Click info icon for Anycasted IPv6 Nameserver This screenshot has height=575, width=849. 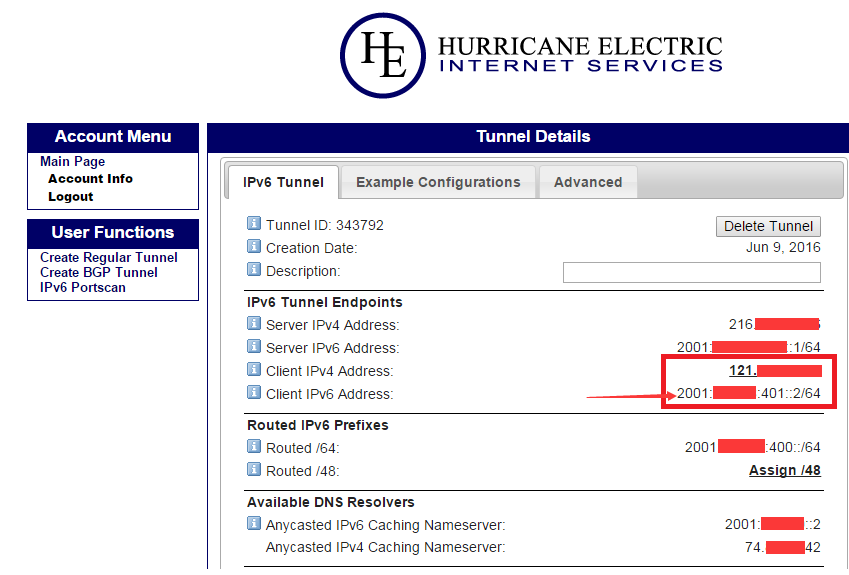point(254,524)
